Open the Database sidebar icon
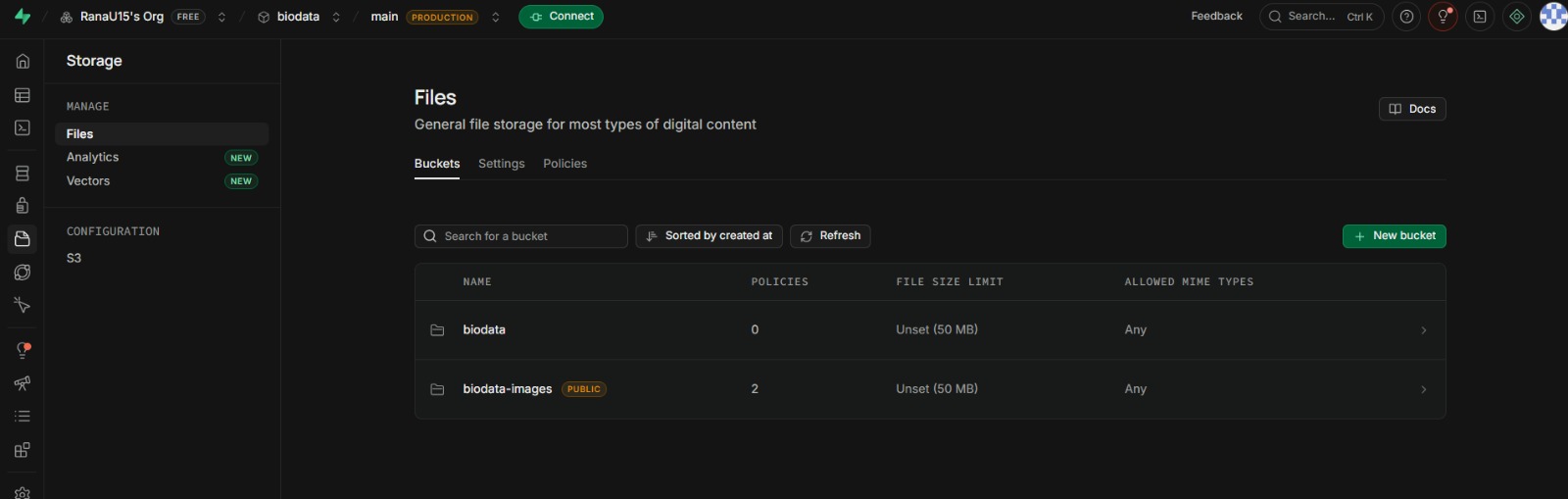 (x=23, y=174)
